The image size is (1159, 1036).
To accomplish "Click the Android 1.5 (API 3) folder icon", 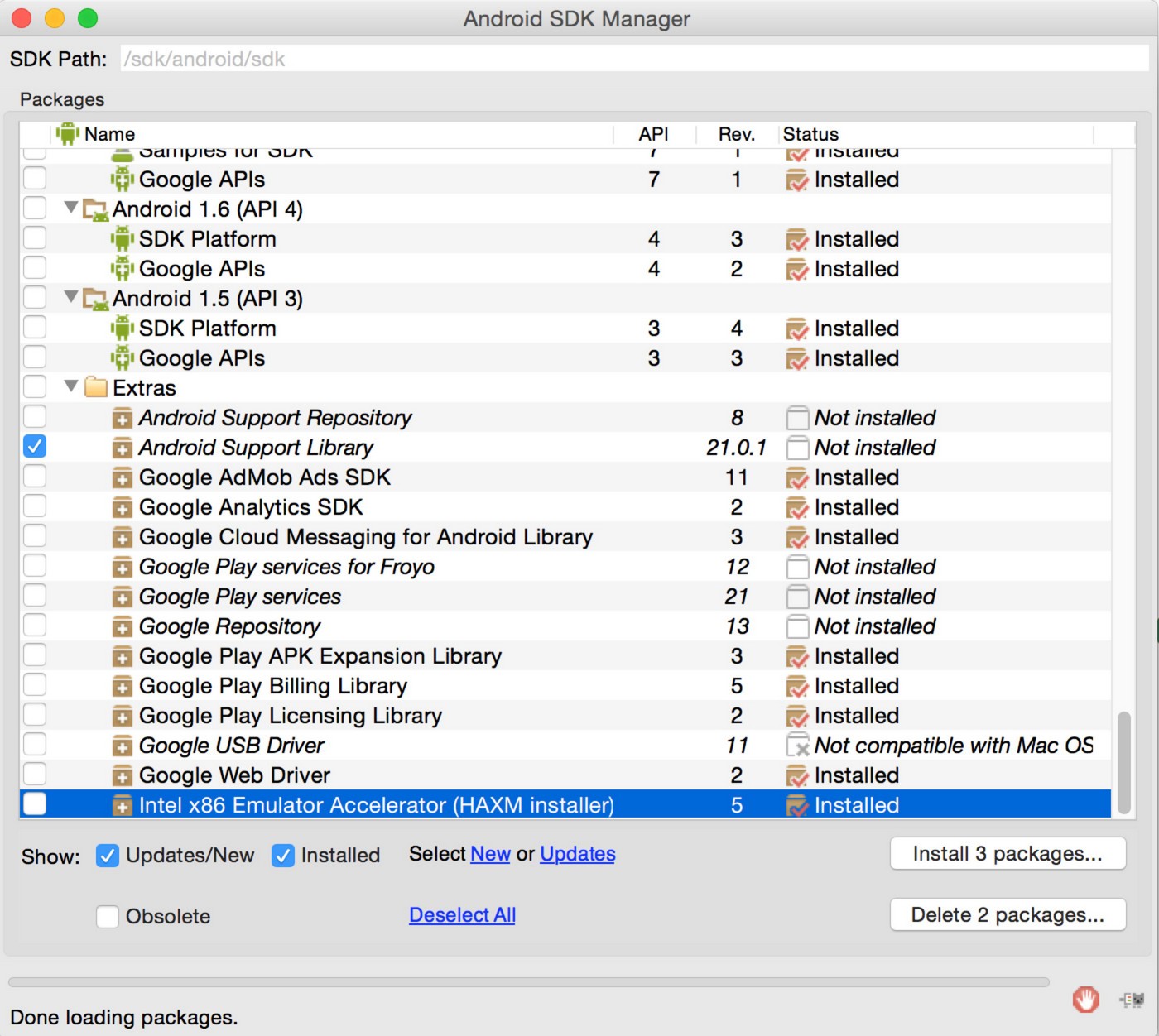I will coord(95,299).
